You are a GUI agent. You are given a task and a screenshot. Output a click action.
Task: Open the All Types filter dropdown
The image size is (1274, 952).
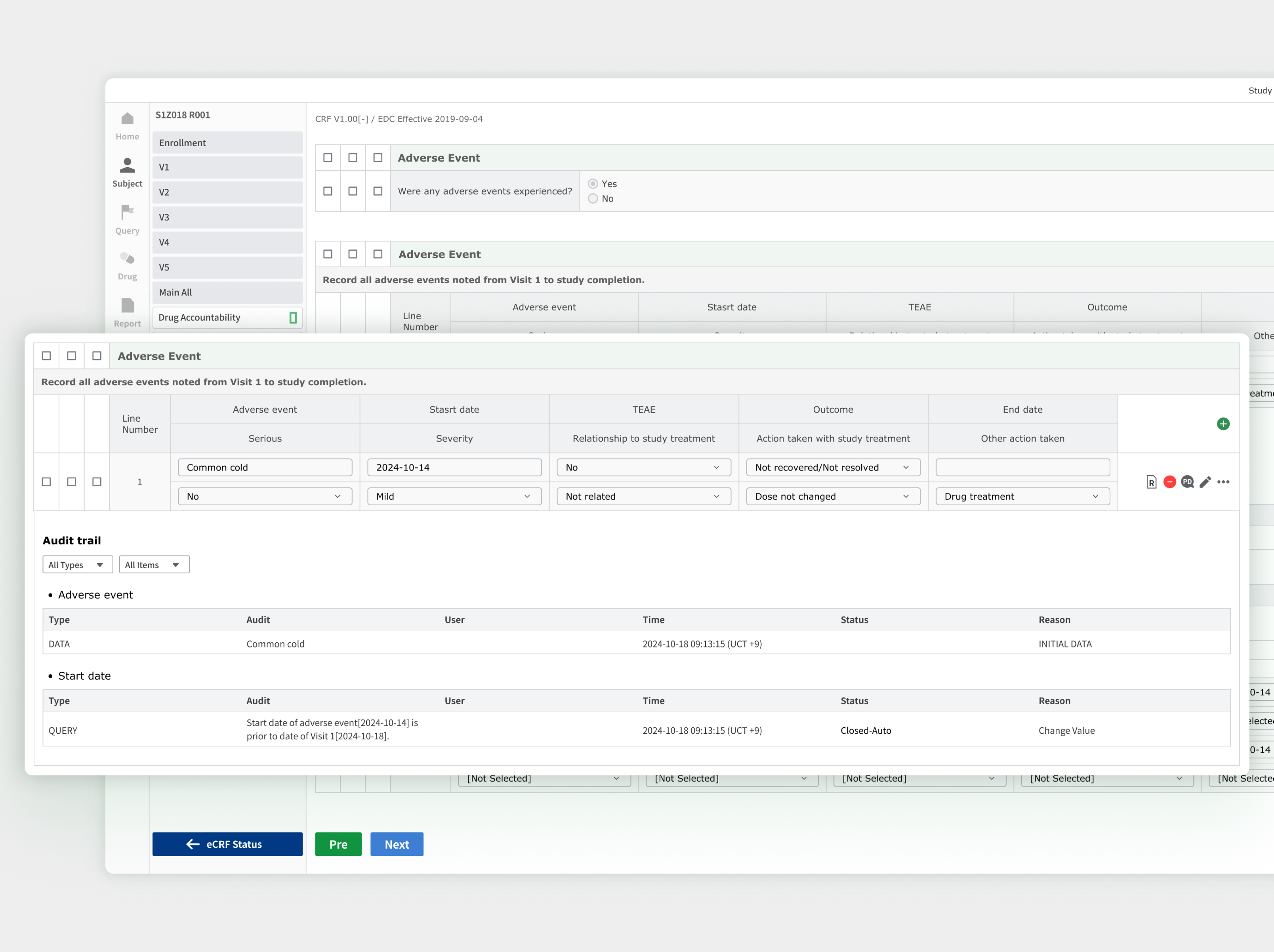click(77, 565)
